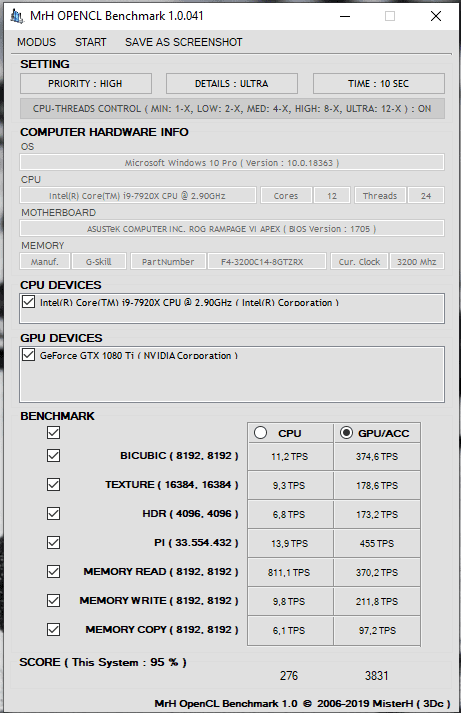Screen dimensions: 461x713
Task: Uncheck the TEXTURE benchmark checkbox
Action: 54,484
